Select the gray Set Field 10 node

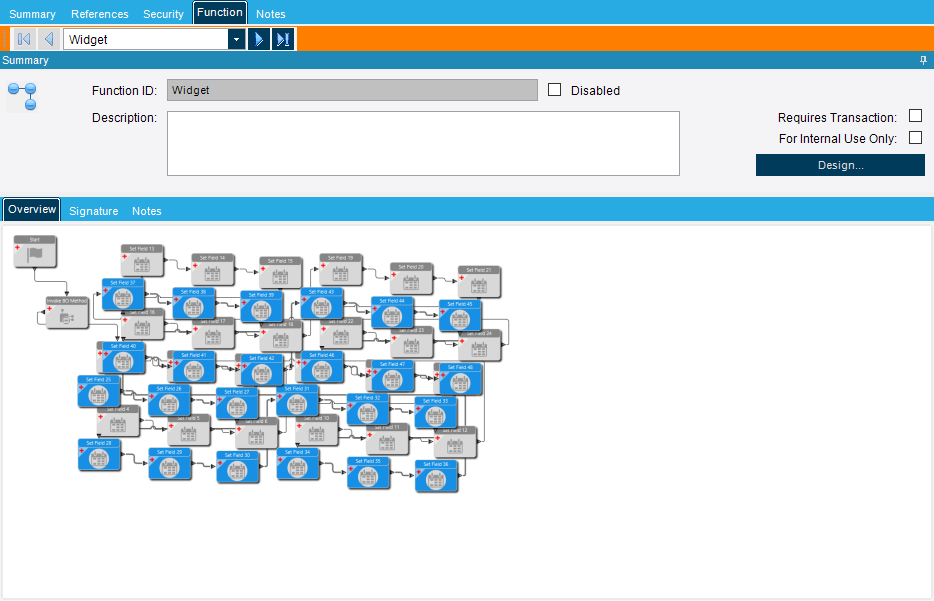(317, 433)
